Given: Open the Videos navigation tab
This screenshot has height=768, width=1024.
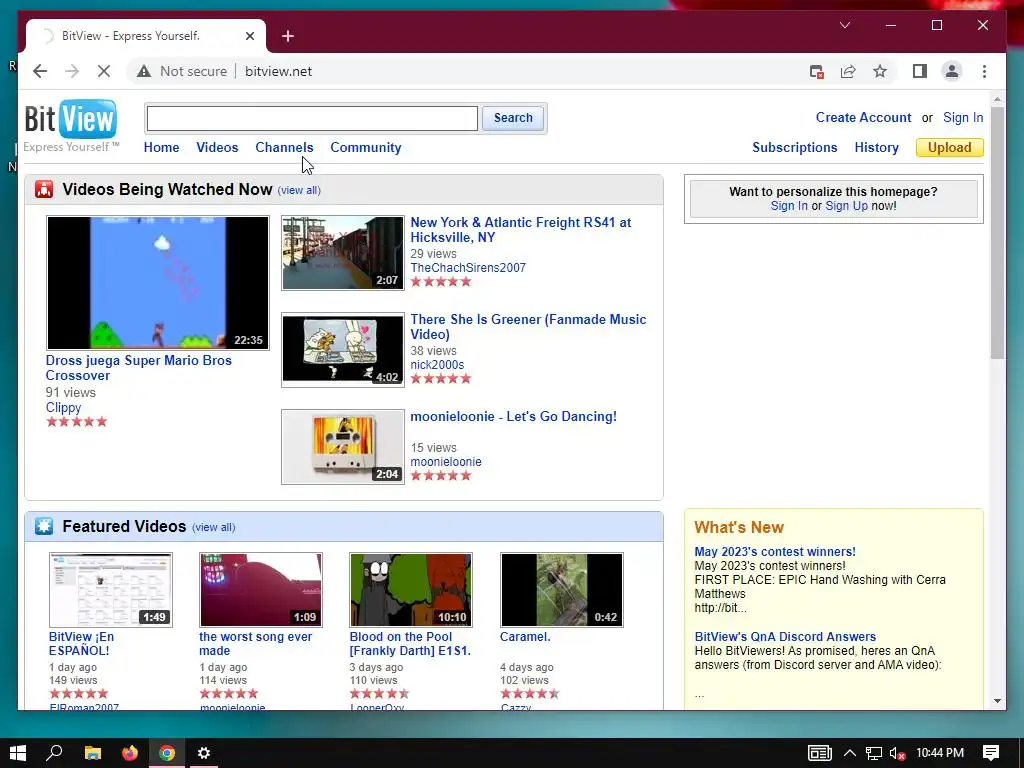Looking at the screenshot, I should click(x=217, y=148).
